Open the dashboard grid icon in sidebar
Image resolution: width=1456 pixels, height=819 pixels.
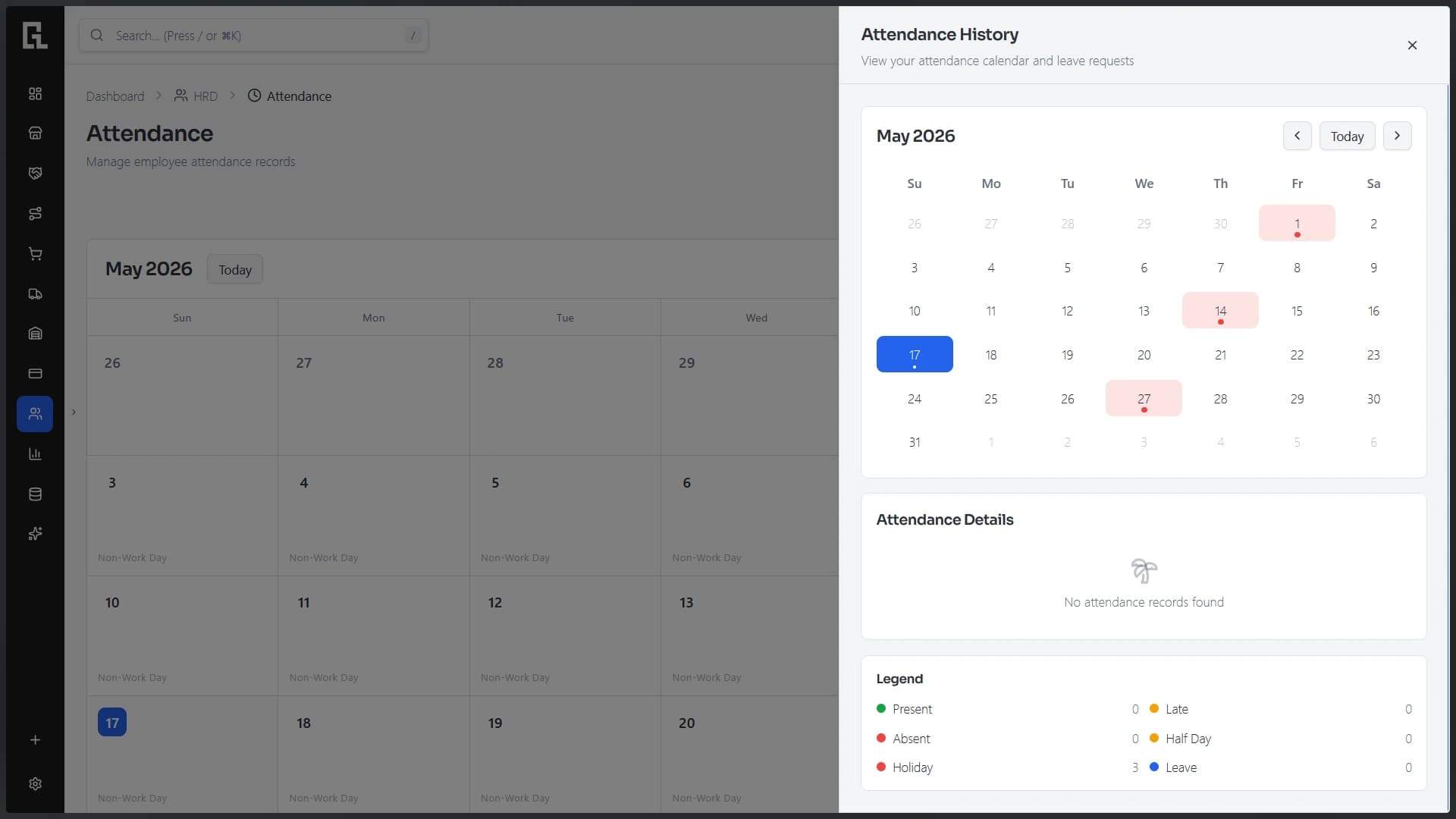(x=35, y=93)
